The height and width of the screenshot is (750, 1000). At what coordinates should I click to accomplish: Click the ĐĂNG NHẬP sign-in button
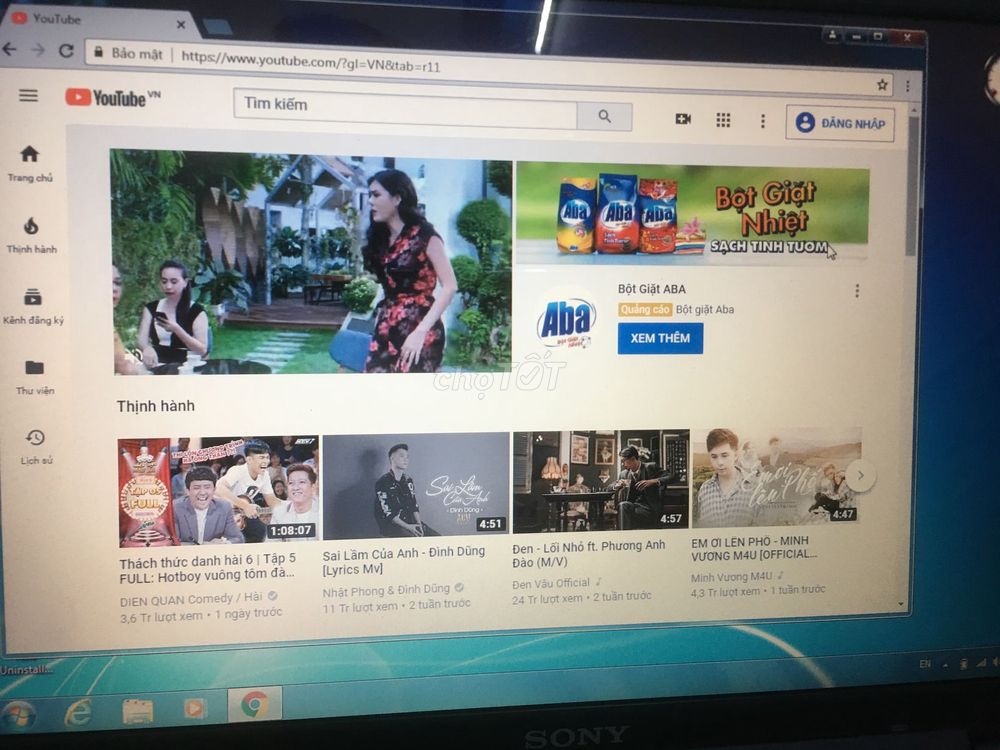pos(840,123)
